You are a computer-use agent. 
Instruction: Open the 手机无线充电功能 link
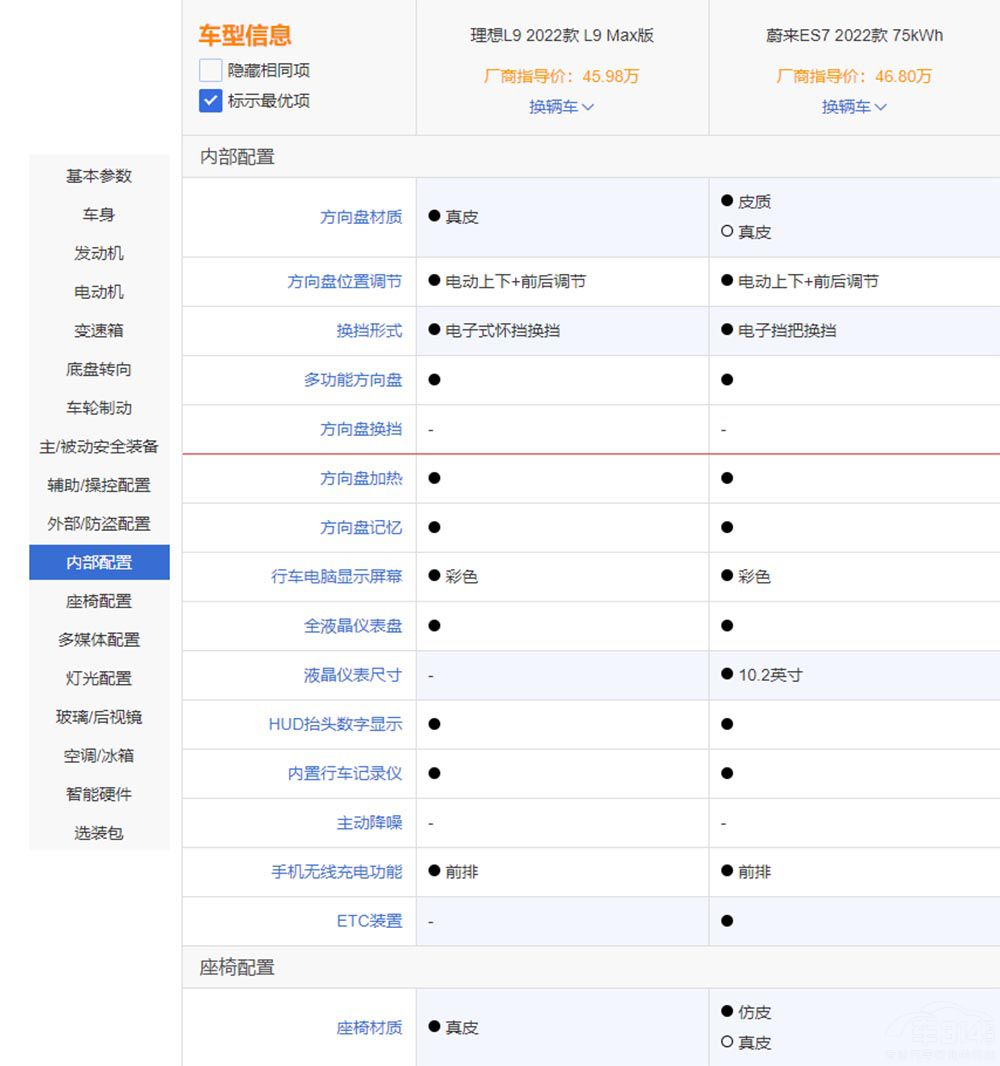pyautogui.click(x=336, y=872)
